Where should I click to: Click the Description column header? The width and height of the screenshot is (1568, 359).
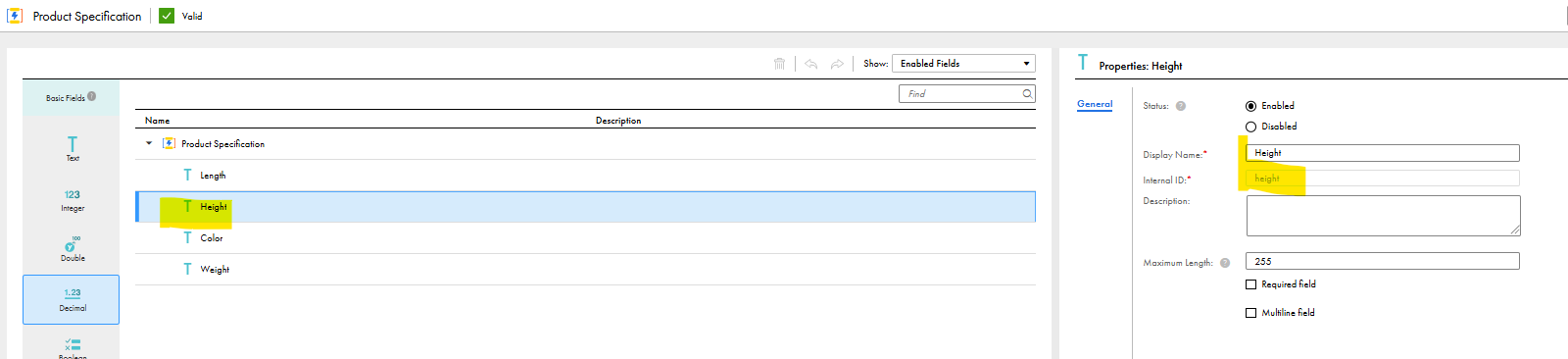618,121
